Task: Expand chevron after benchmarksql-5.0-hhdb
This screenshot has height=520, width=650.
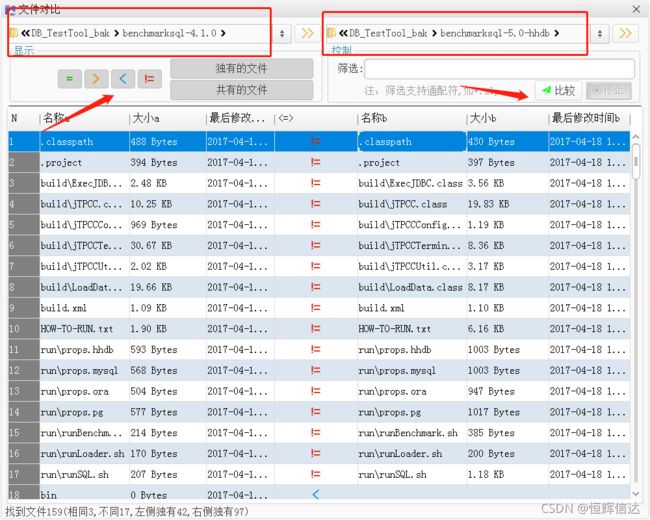Action: pyautogui.click(x=556, y=33)
